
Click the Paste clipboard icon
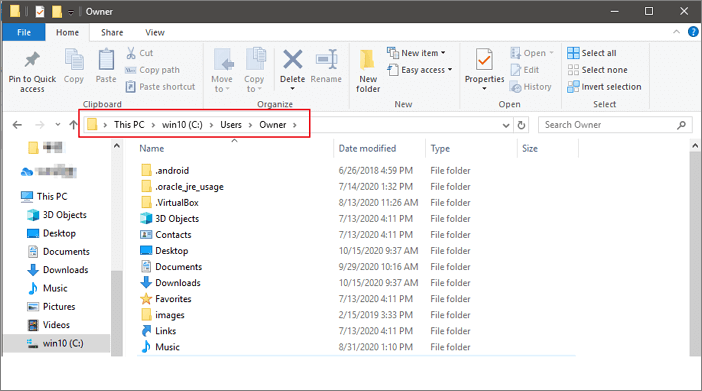pyautogui.click(x=106, y=60)
